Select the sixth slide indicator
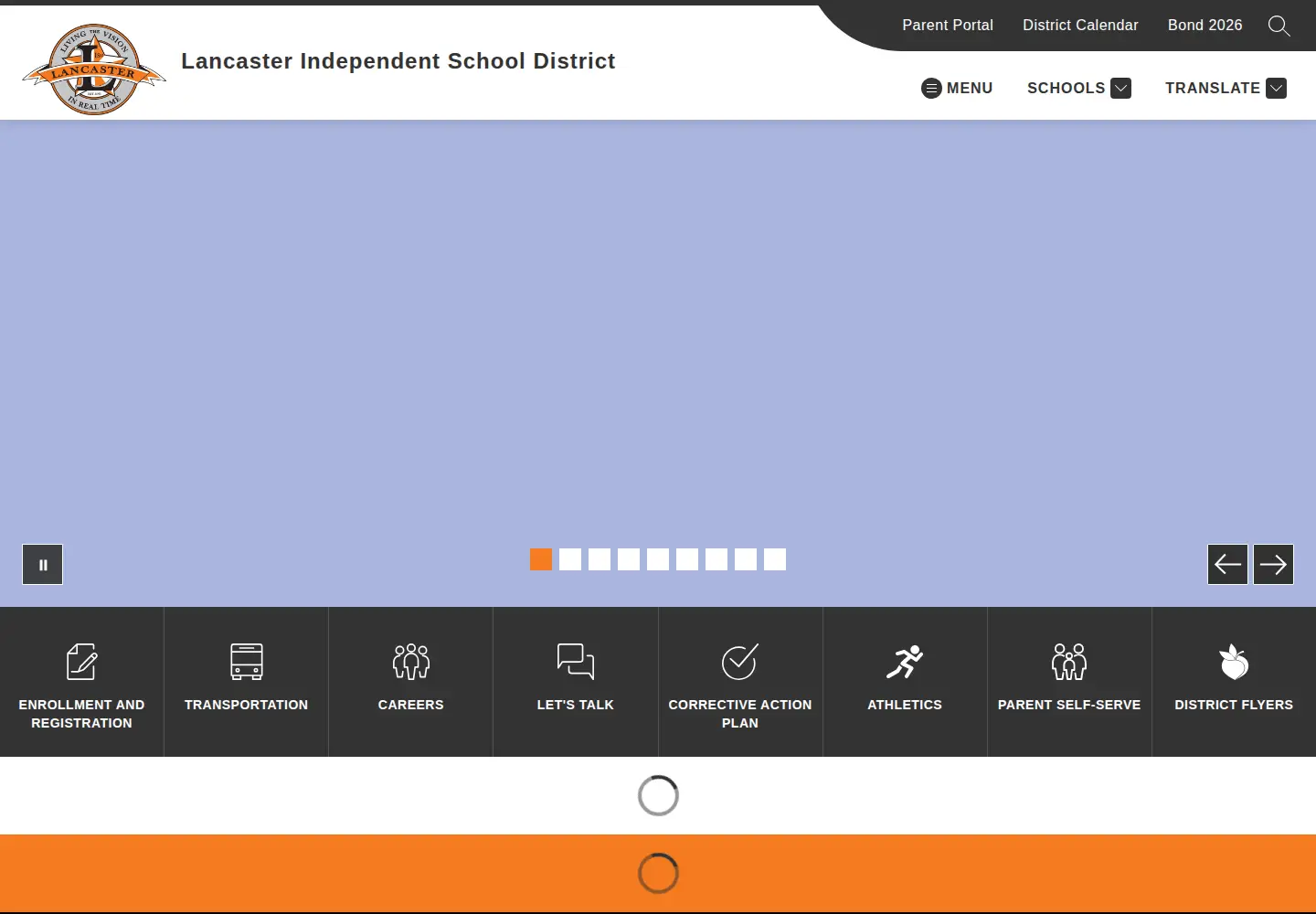Image resolution: width=1316 pixels, height=914 pixels. click(687, 559)
